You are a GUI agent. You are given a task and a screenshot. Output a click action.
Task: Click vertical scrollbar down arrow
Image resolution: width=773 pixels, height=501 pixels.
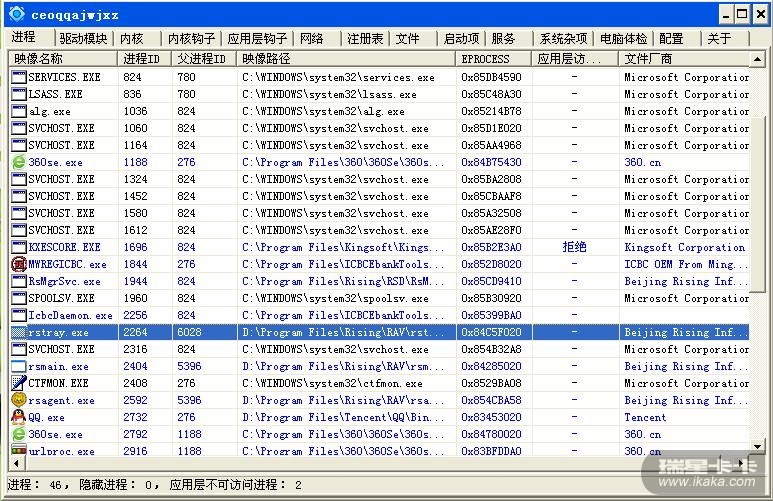click(757, 447)
